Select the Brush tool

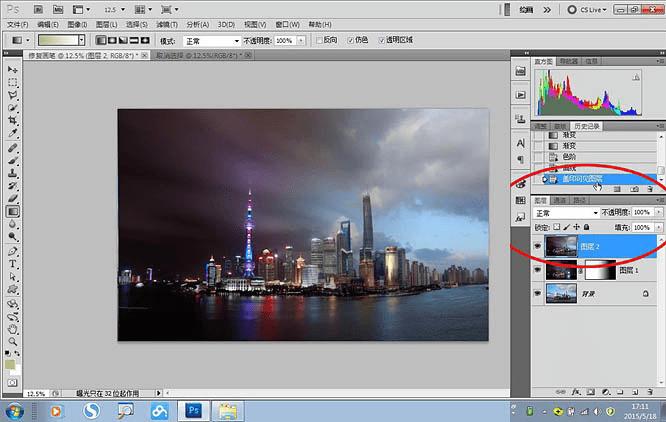click(x=13, y=160)
